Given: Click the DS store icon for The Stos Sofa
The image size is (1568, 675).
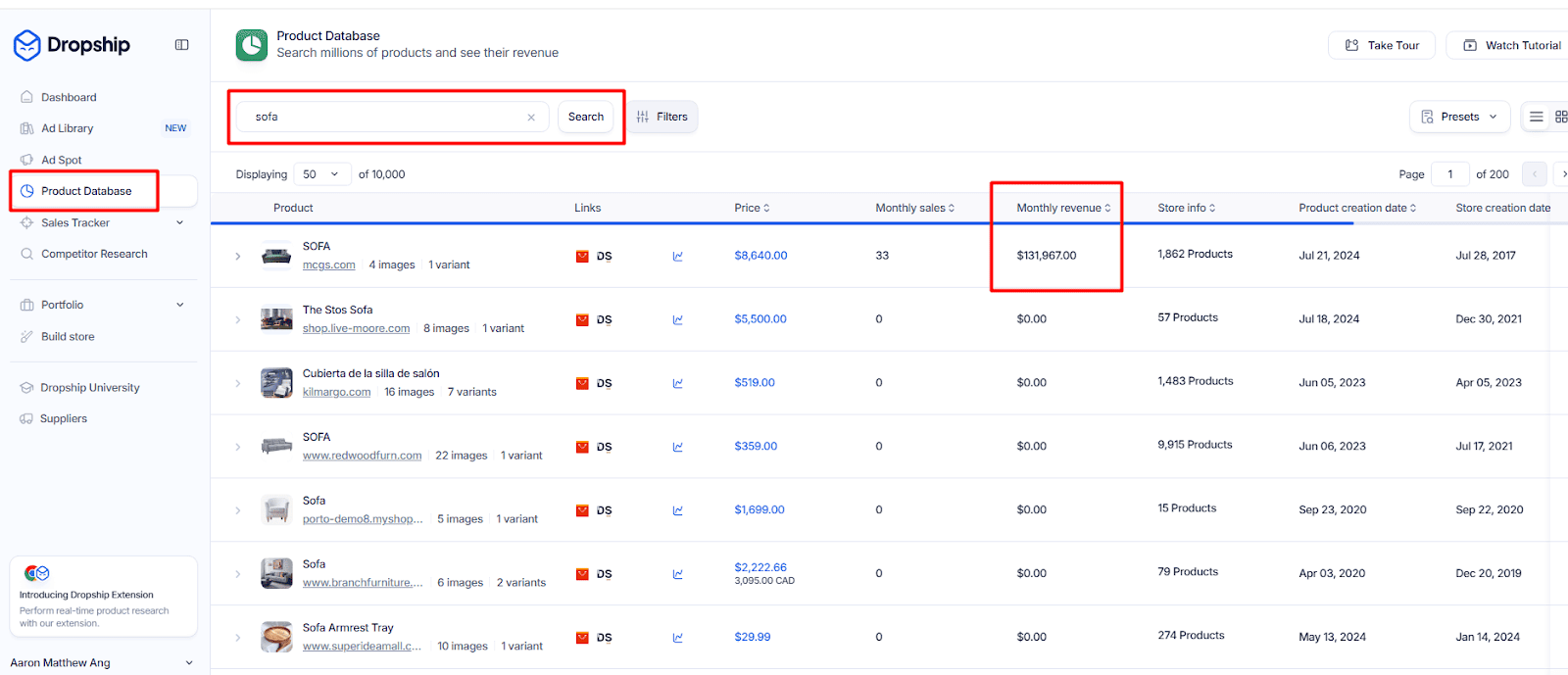Looking at the screenshot, I should (x=582, y=319).
